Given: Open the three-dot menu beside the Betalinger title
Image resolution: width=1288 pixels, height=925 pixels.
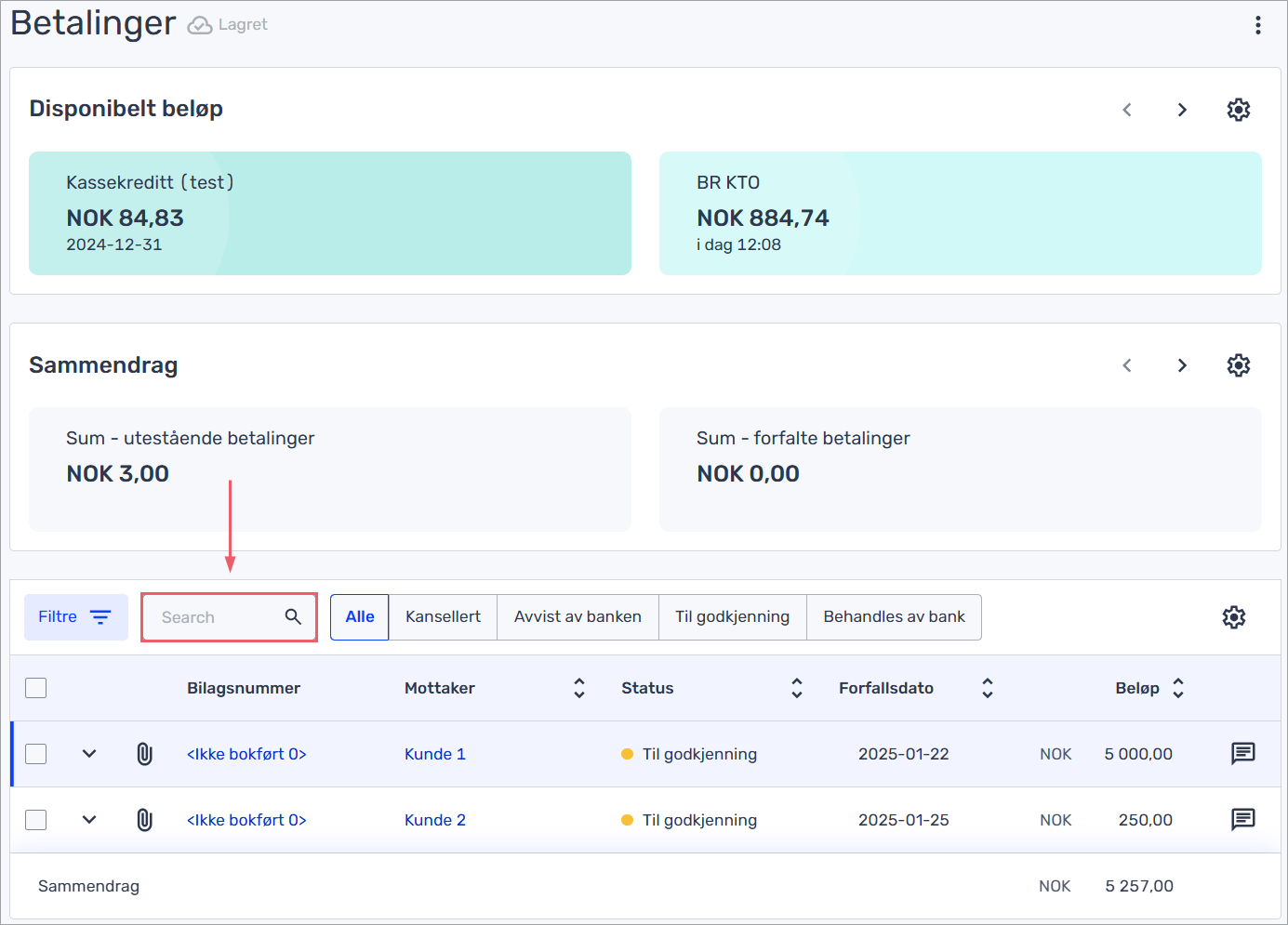Looking at the screenshot, I should (1257, 25).
